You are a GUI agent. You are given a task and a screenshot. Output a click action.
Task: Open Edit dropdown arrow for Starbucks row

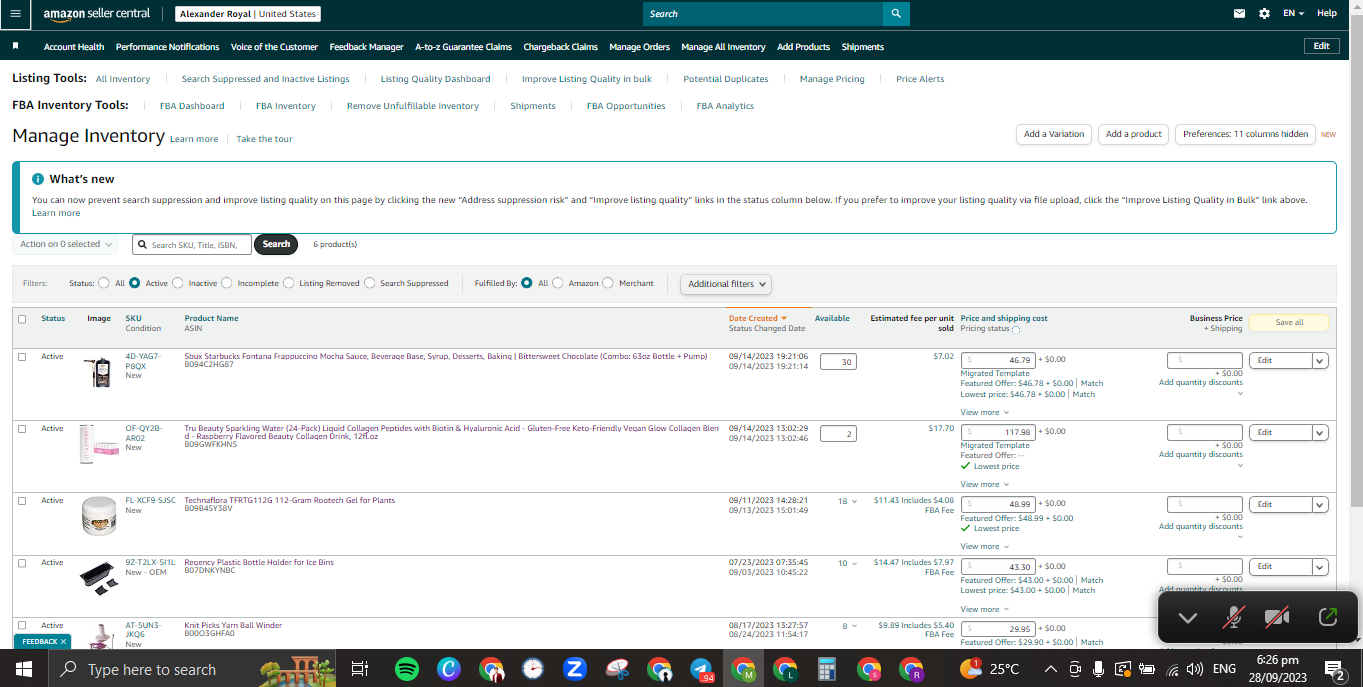pos(1320,360)
